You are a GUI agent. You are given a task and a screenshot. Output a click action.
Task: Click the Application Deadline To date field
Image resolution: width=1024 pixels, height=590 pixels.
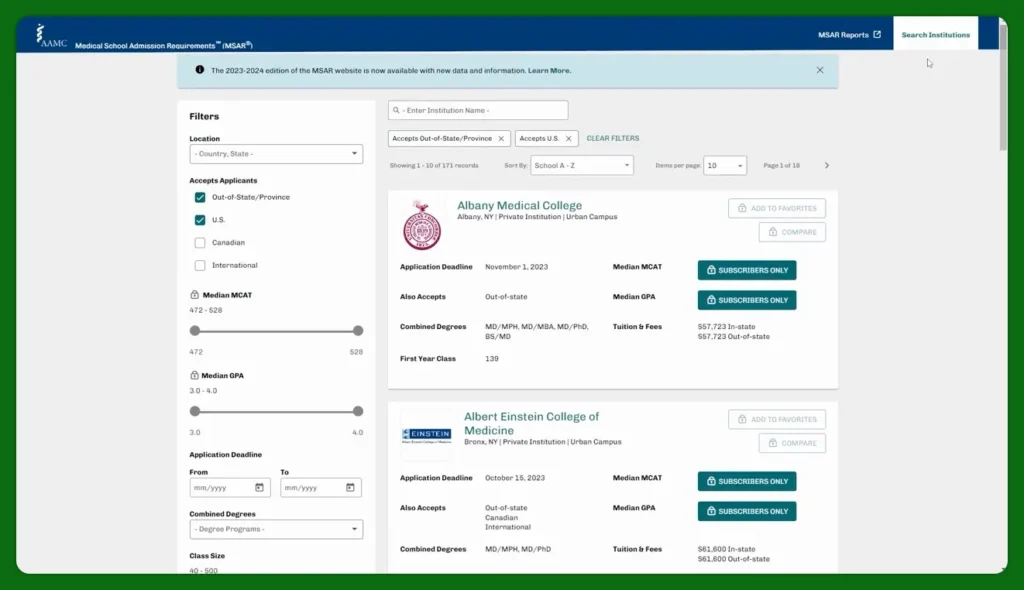click(320, 487)
